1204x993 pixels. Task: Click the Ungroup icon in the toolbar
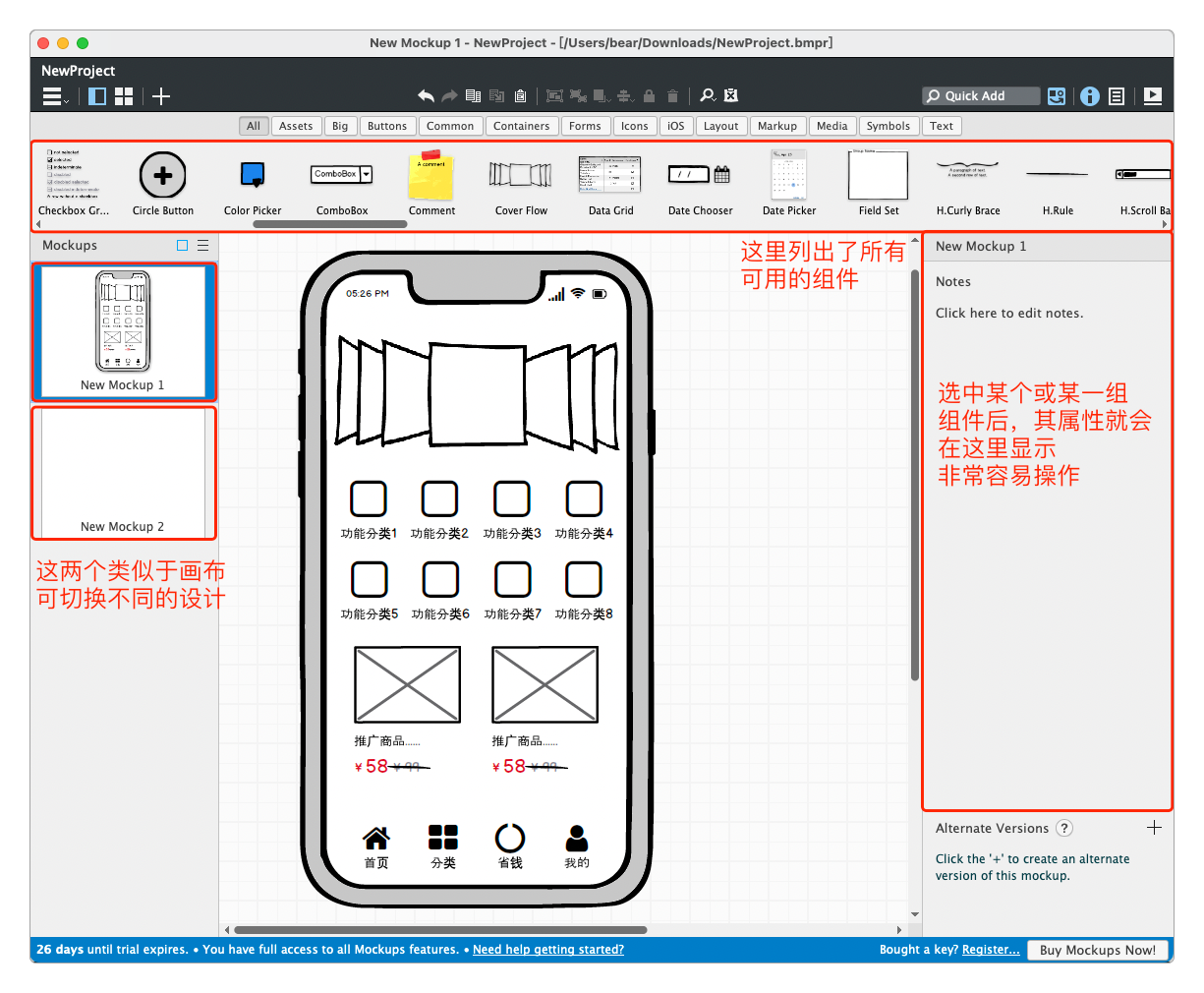(578, 95)
